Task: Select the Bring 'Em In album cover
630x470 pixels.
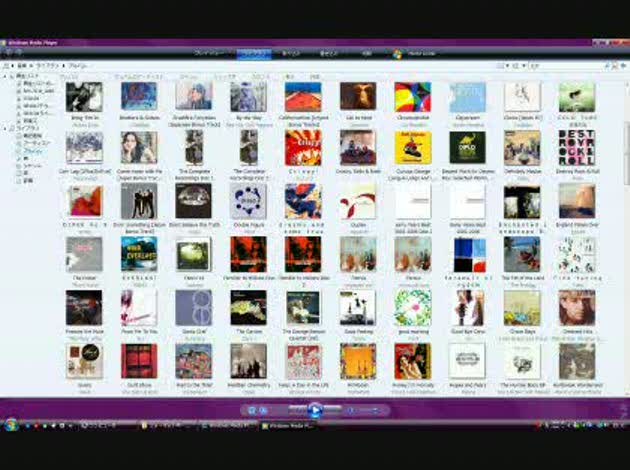Action: [84, 97]
